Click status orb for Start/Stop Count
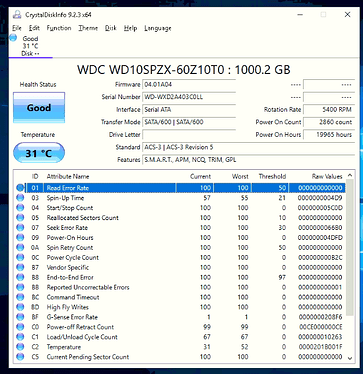 [x=20, y=208]
